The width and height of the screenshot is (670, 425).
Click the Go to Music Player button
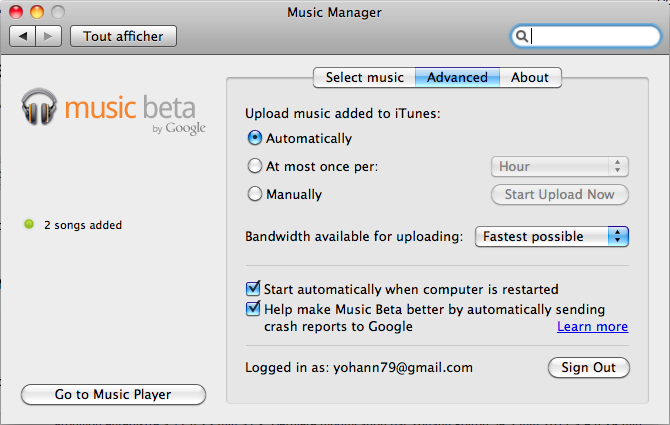[113, 395]
